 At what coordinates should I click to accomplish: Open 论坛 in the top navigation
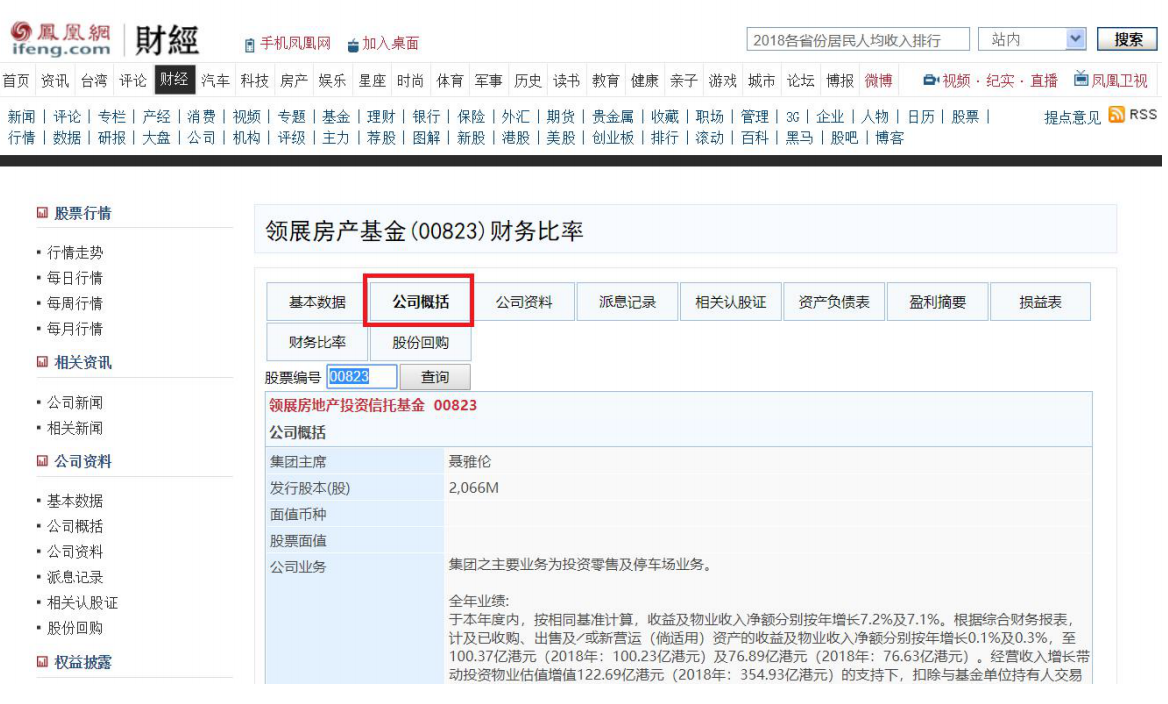pyautogui.click(x=801, y=80)
